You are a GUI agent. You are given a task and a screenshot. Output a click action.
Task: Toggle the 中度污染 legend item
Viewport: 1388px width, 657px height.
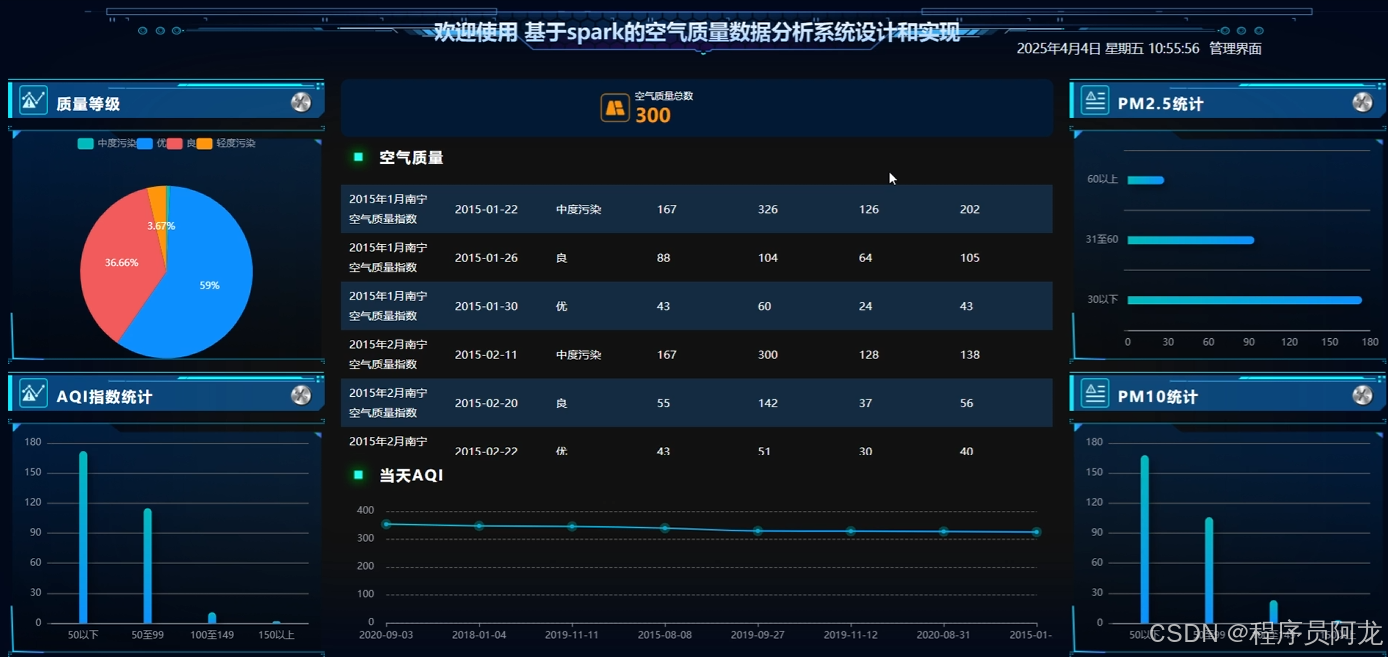point(107,144)
